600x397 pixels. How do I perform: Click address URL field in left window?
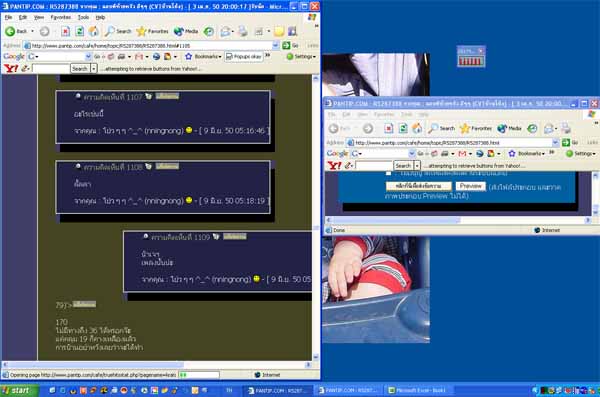[148, 46]
